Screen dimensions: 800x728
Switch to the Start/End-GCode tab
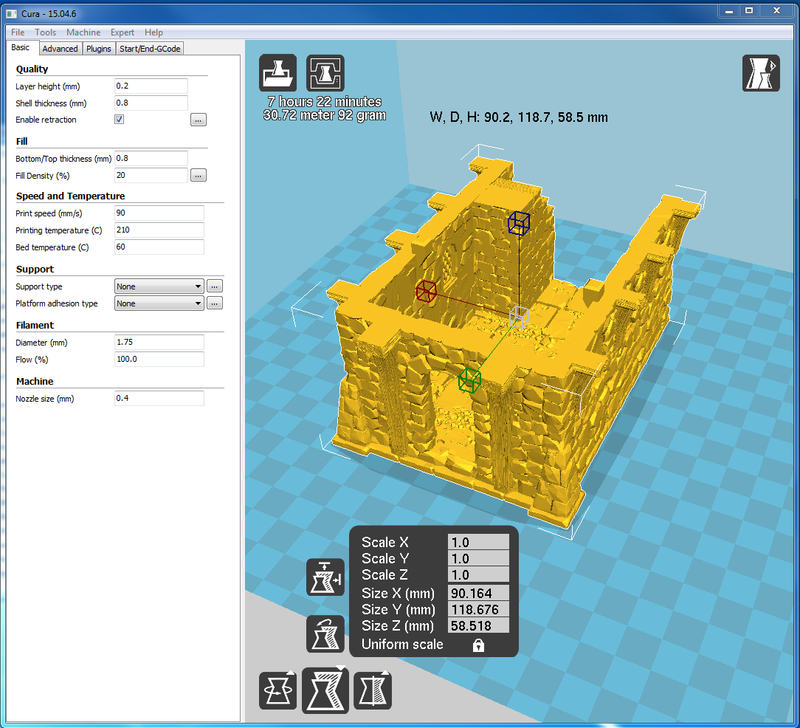point(150,48)
